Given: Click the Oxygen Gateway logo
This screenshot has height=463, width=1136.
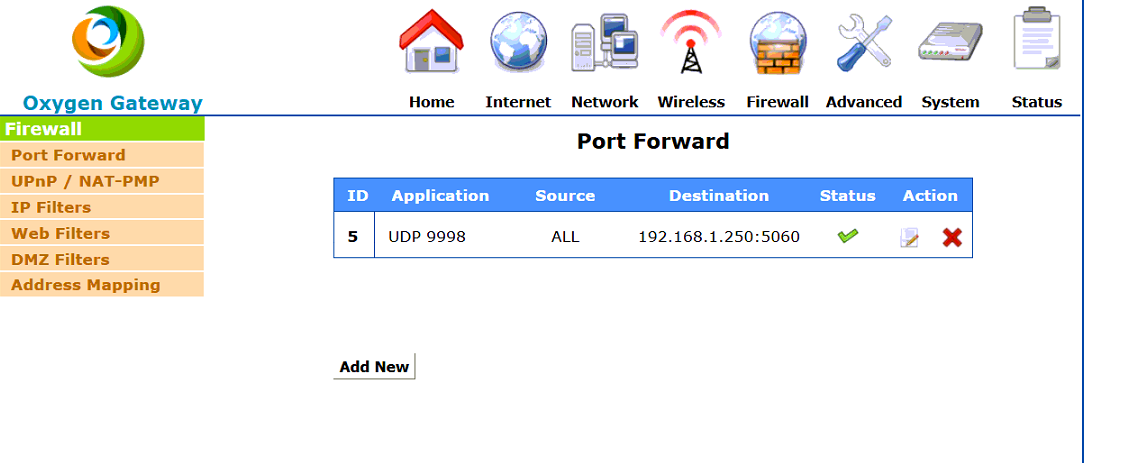Looking at the screenshot, I should pos(108,40).
